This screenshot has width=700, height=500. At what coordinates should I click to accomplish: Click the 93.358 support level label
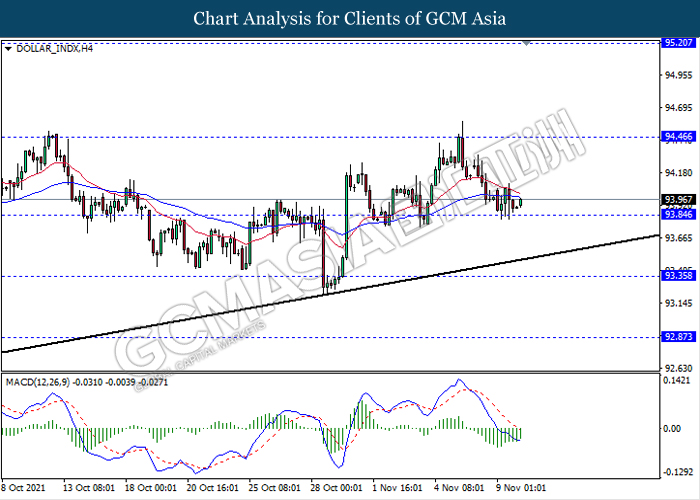(679, 275)
